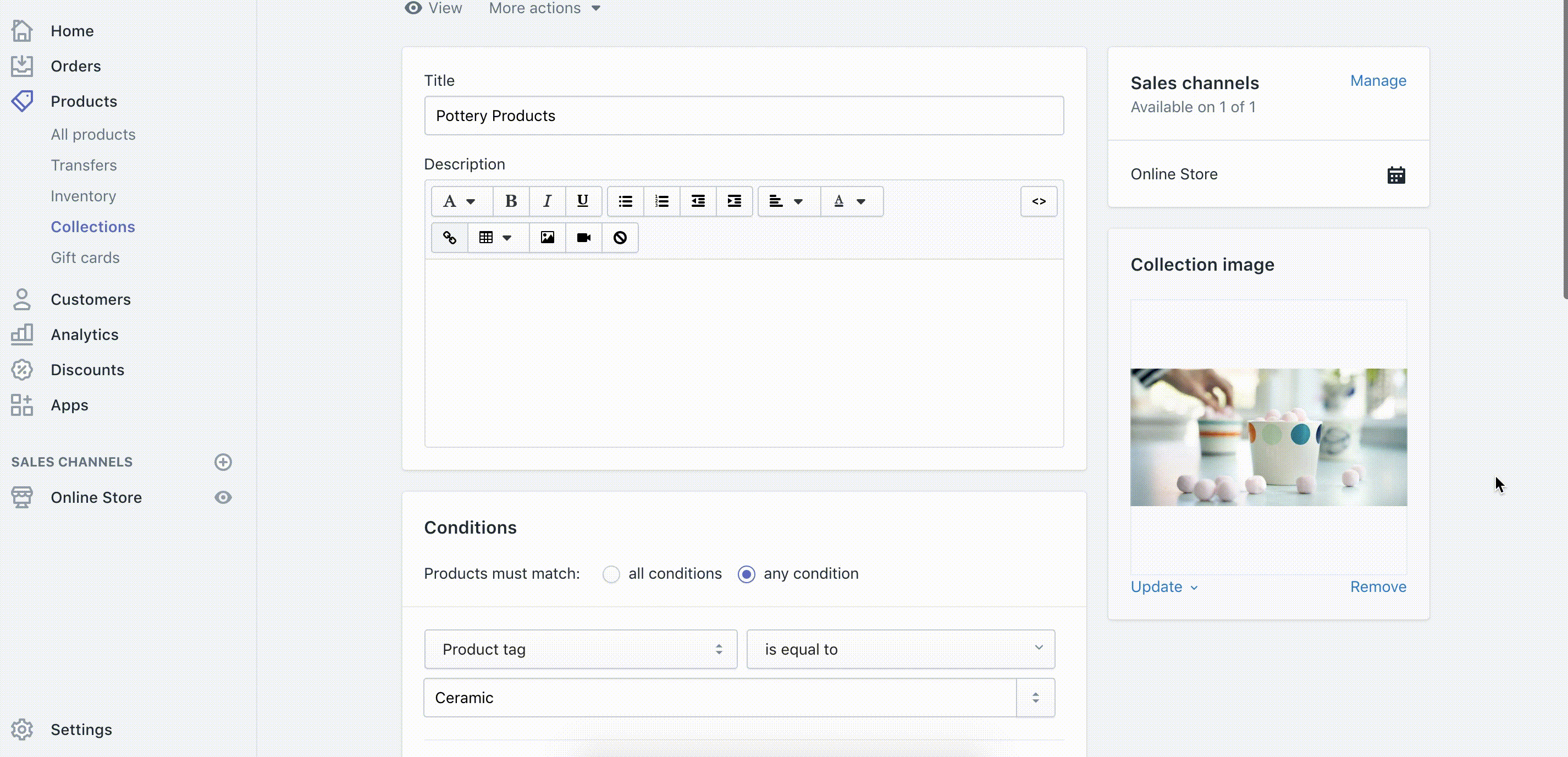
Task: Toggle underline formatting
Action: pyautogui.click(x=583, y=201)
